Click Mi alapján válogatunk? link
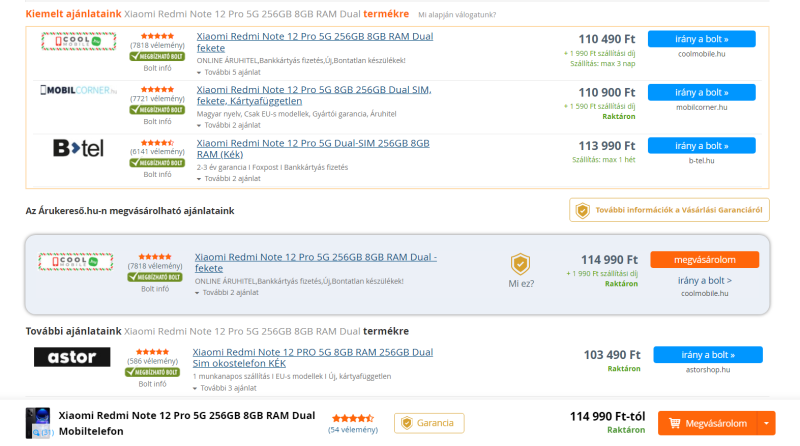Screen dimensions: 800x446 coord(457,15)
